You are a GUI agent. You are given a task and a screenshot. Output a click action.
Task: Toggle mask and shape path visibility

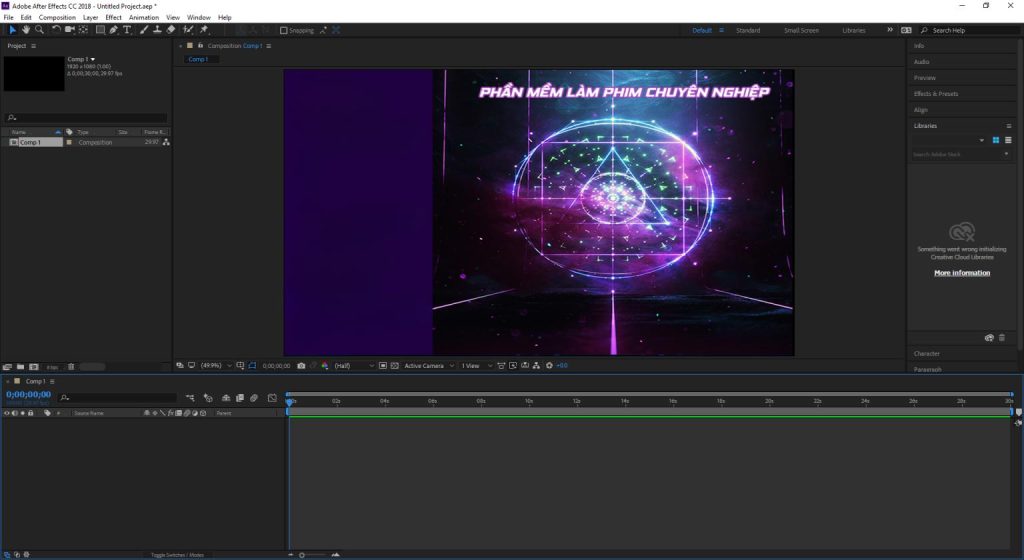[253, 366]
